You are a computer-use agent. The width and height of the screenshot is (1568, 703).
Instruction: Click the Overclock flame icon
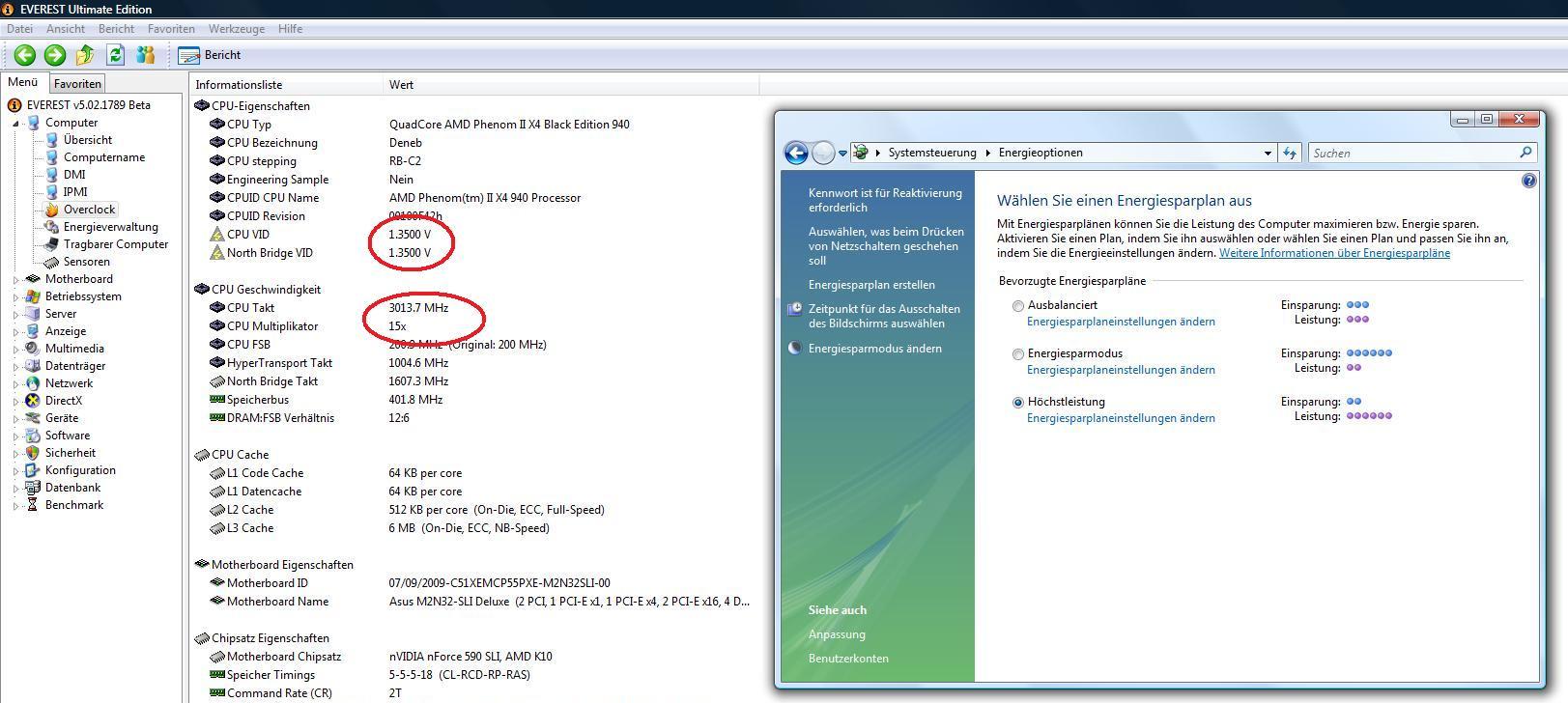[52, 210]
